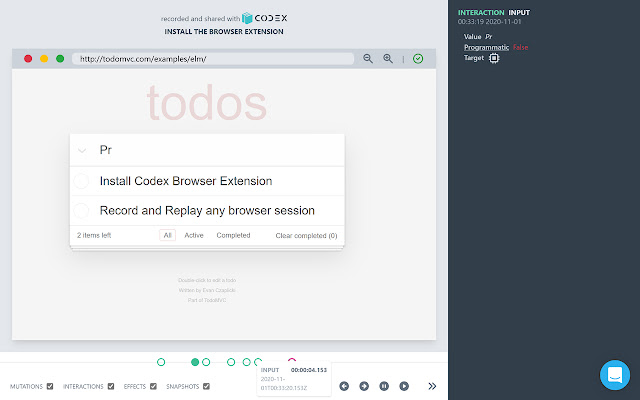The height and width of the screenshot is (400, 640).
Task: Pause the session replay
Action: click(384, 386)
